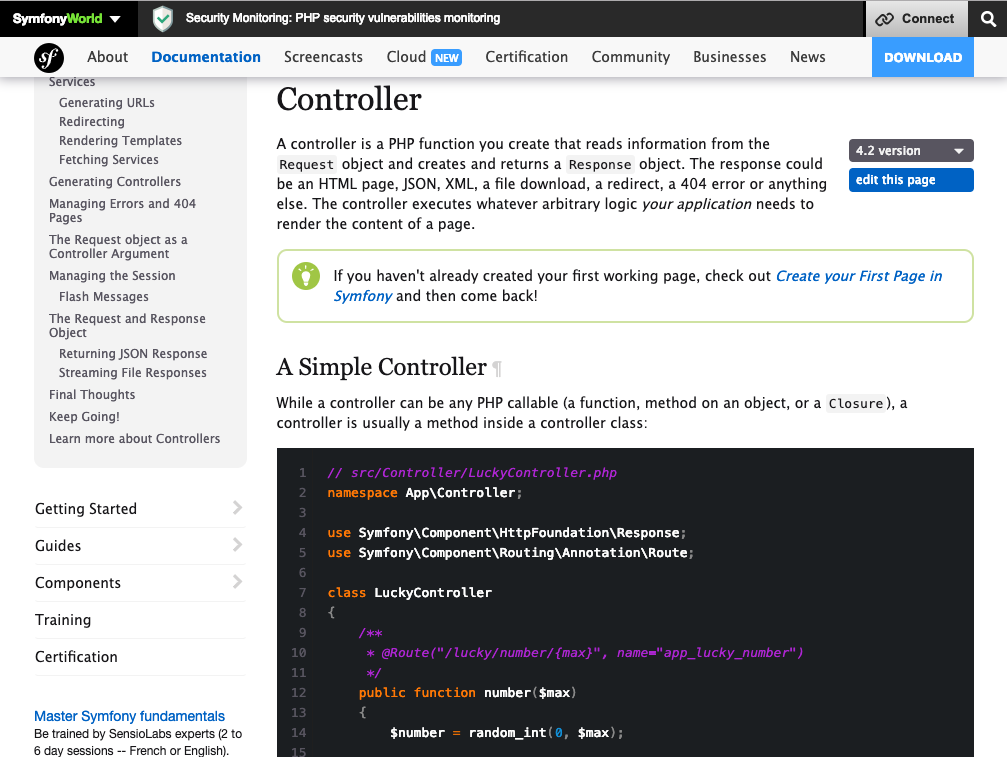
Task: Jump to The Request object as a Controller Argument
Action: pos(118,247)
